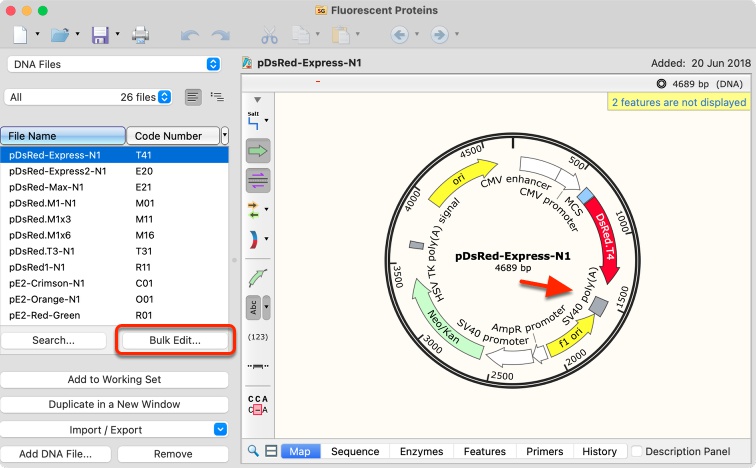This screenshot has width=756, height=468.
Task: Open the DNA Files collection dropdown
Action: [x=114, y=64]
